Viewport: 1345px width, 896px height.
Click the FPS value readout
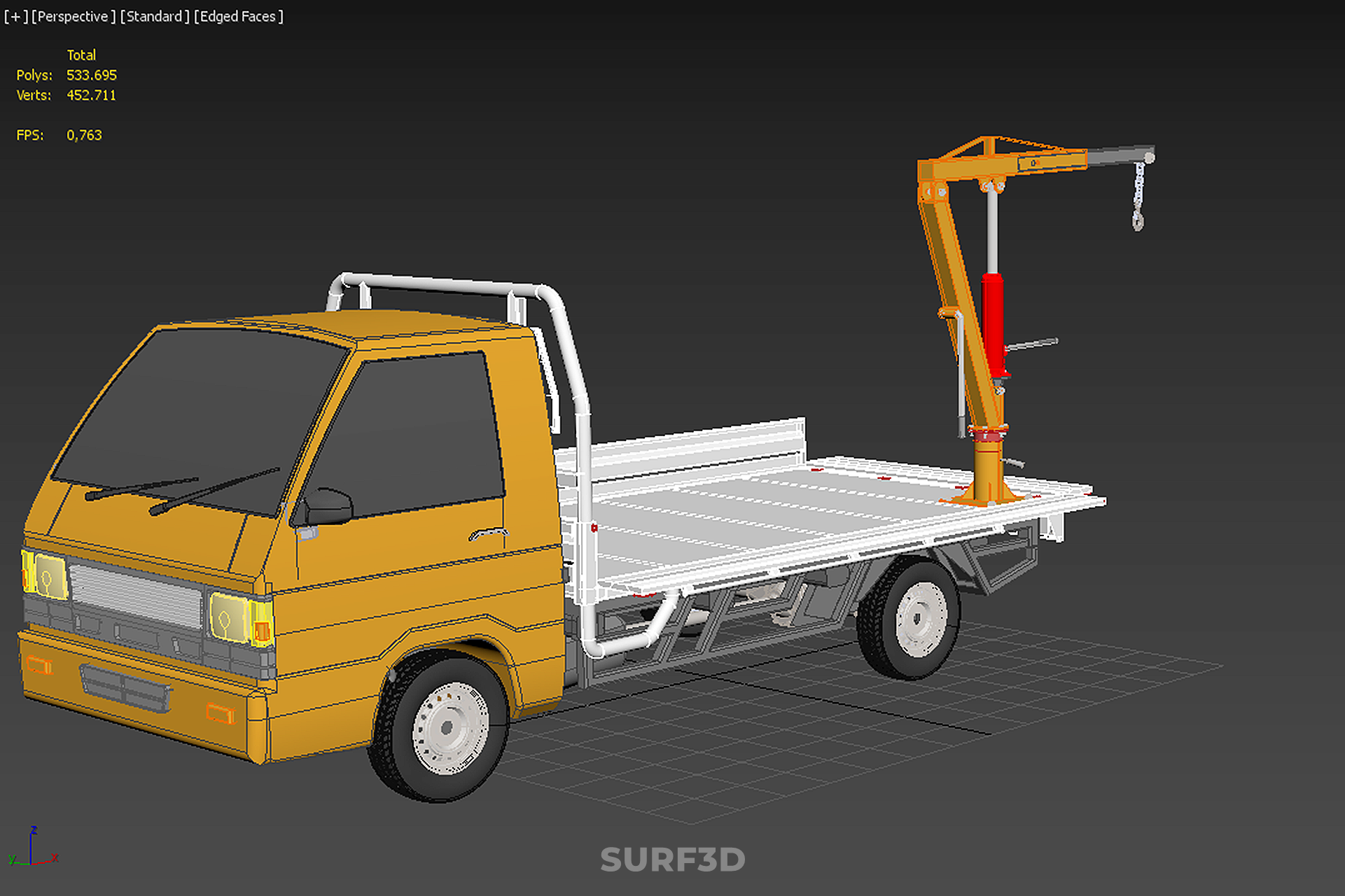pyautogui.click(x=84, y=135)
